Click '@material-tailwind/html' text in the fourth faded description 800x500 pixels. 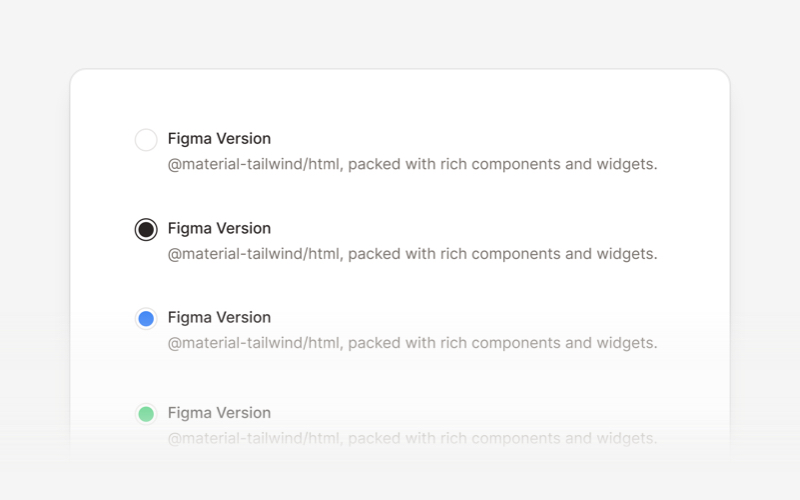pos(255,438)
